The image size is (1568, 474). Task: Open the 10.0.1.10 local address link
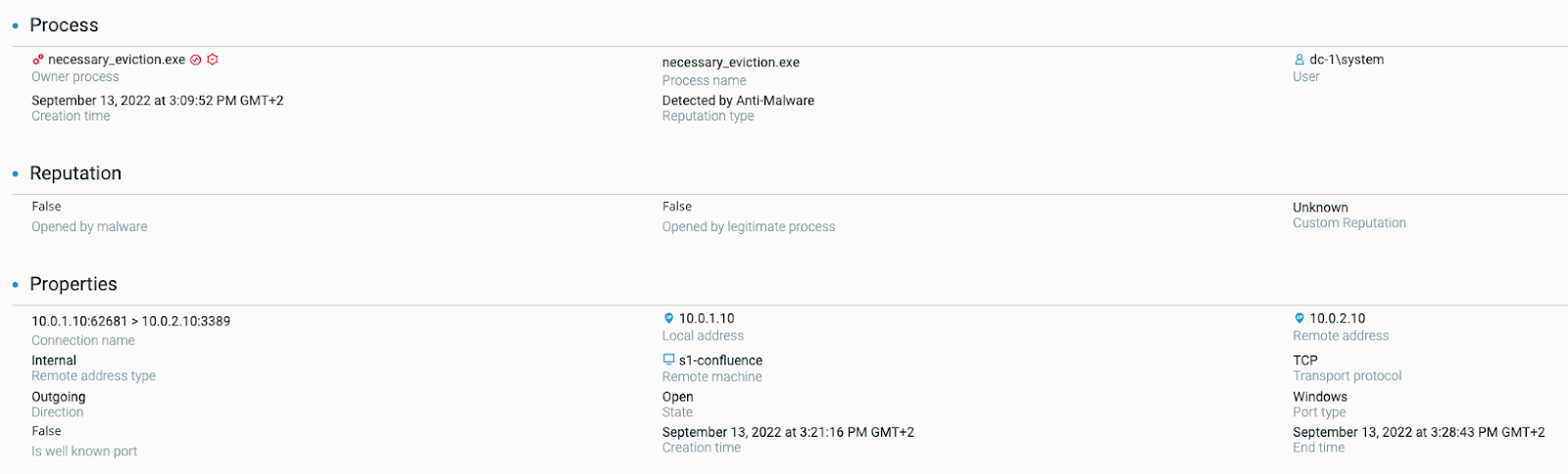click(707, 318)
